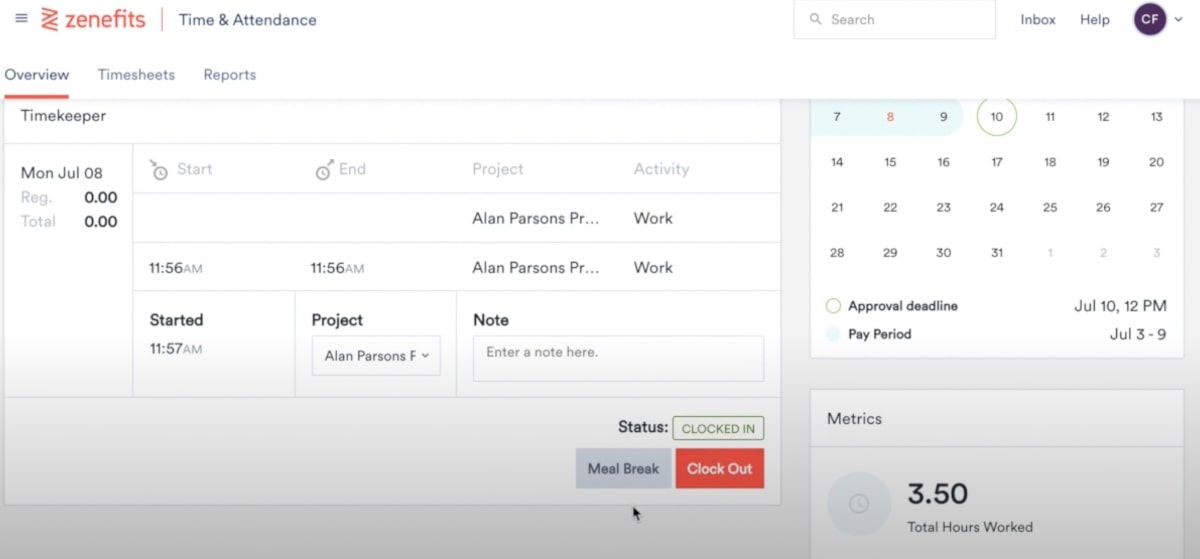Select July 18 on the calendar
The image size is (1200, 559).
[1050, 162]
